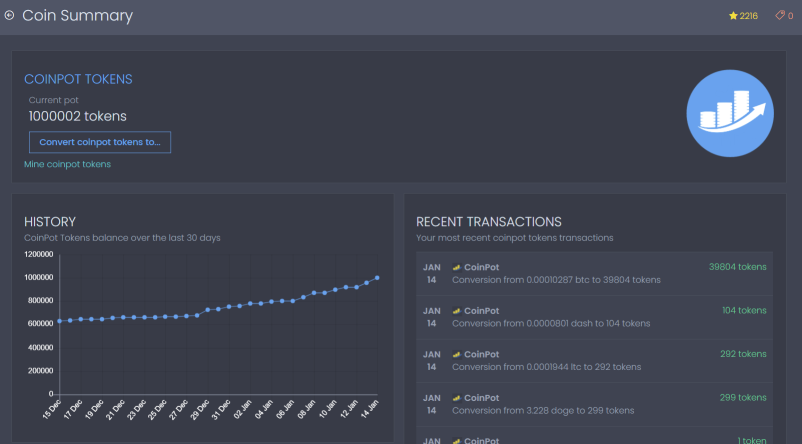Click the 39804 tokens amount
Screen dimensions: 802x444
[x=738, y=267]
